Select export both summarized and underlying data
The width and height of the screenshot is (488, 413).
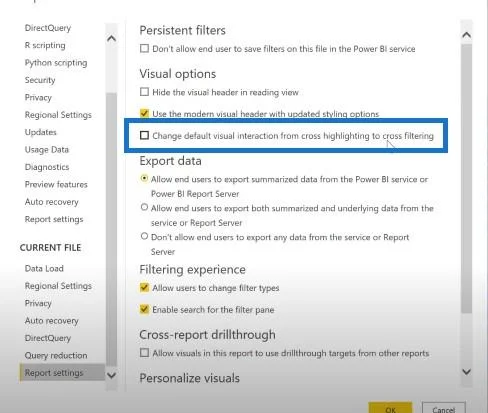(x=144, y=207)
